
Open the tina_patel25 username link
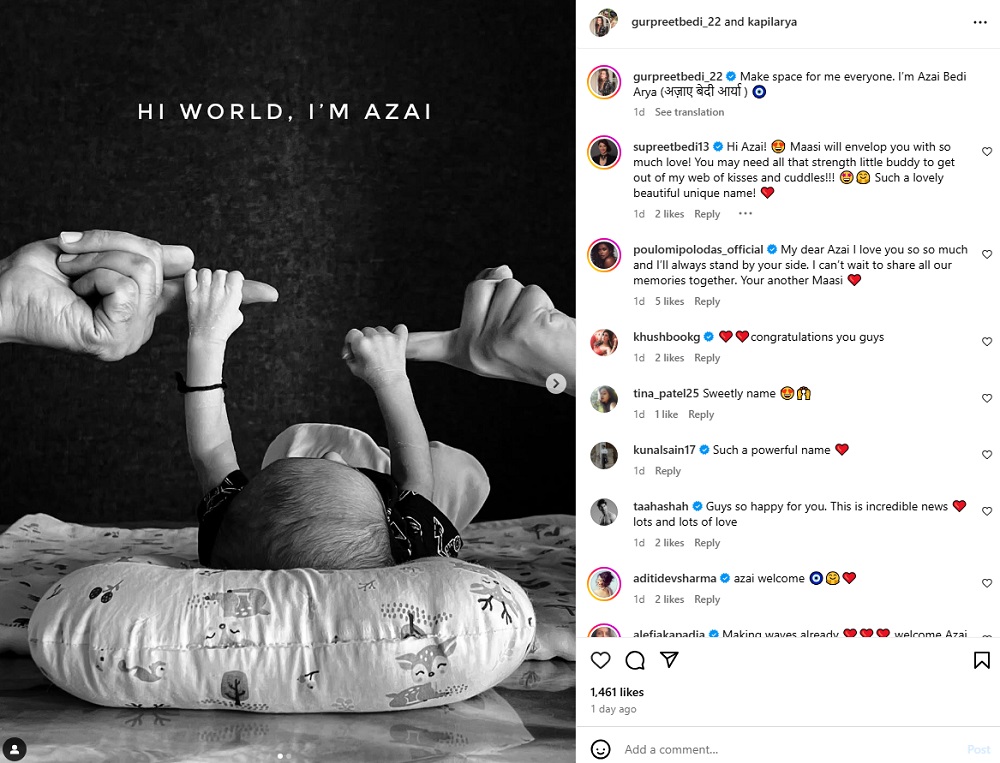click(666, 394)
